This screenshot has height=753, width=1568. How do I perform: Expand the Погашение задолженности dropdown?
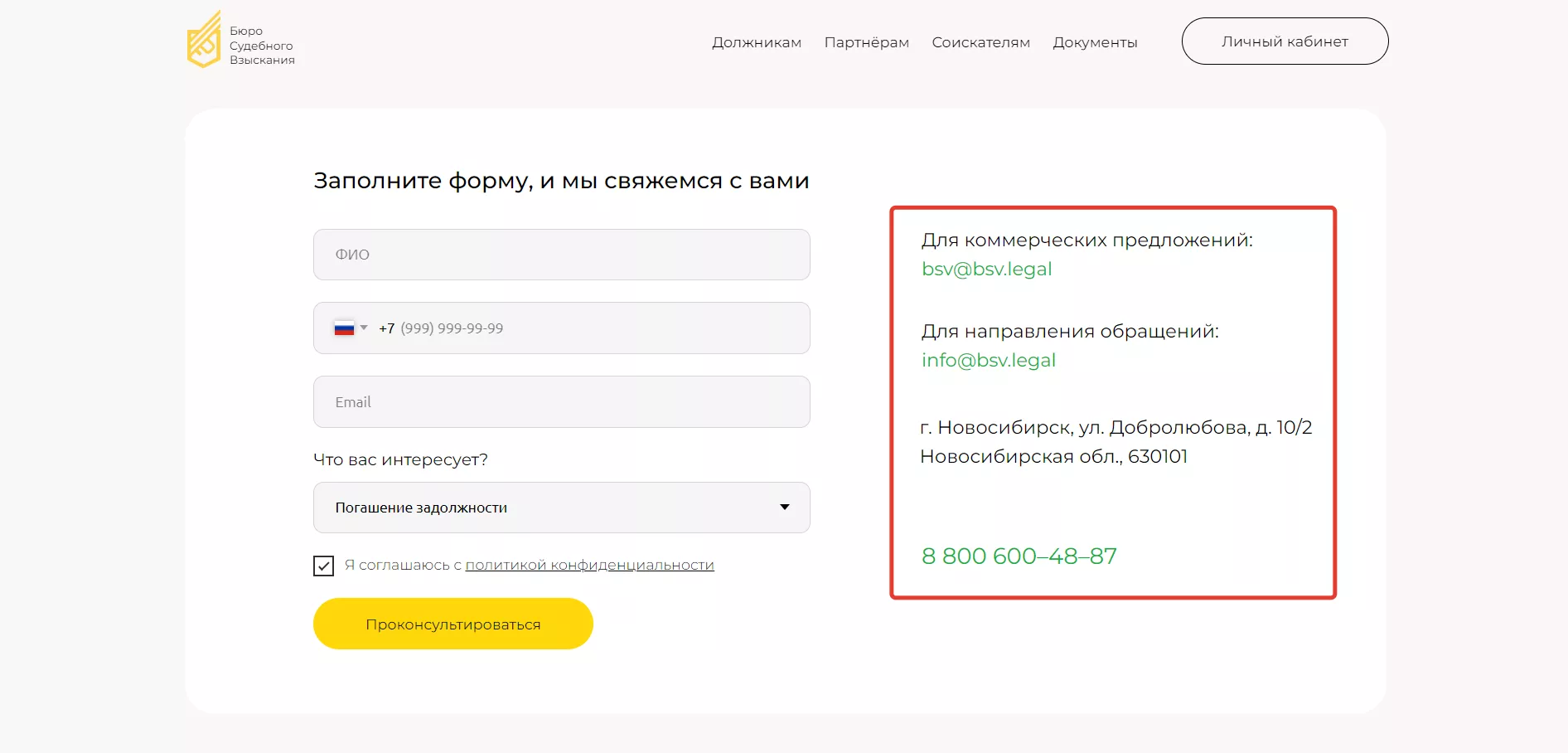coord(562,508)
